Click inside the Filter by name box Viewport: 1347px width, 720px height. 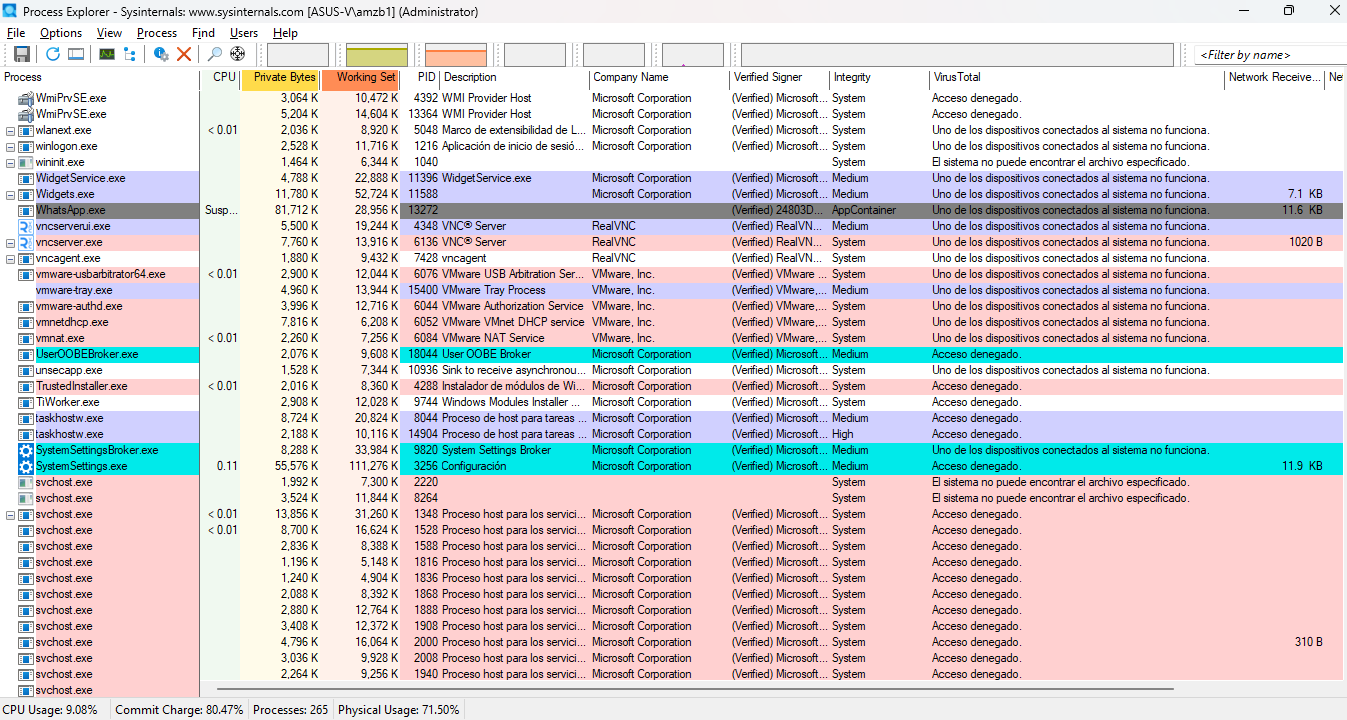point(1271,55)
